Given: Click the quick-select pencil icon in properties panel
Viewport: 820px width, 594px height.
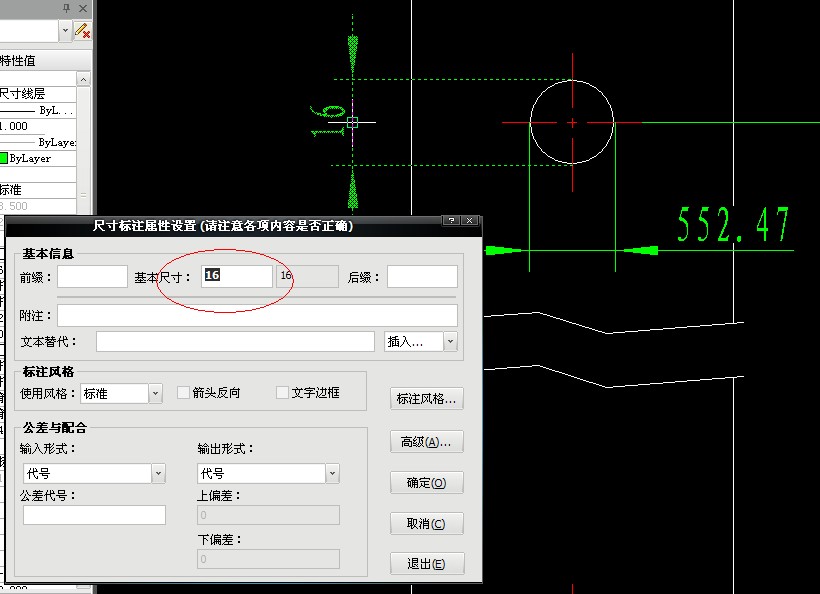Looking at the screenshot, I should pyautogui.click(x=82, y=31).
